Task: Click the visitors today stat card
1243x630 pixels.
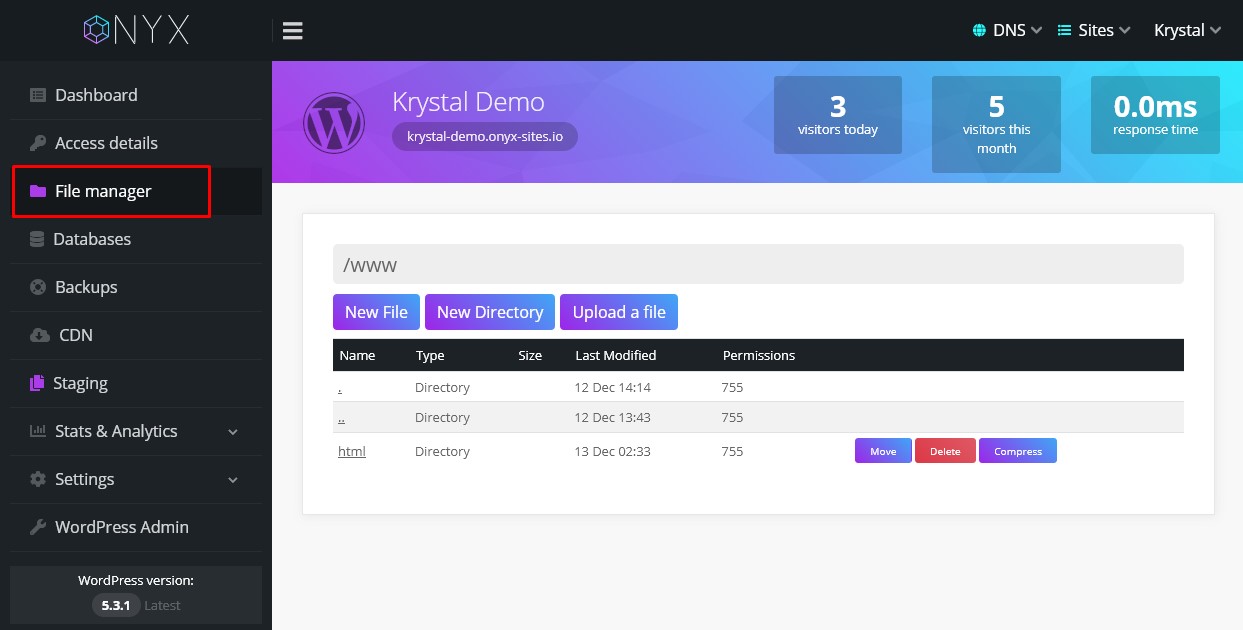Action: point(838,115)
